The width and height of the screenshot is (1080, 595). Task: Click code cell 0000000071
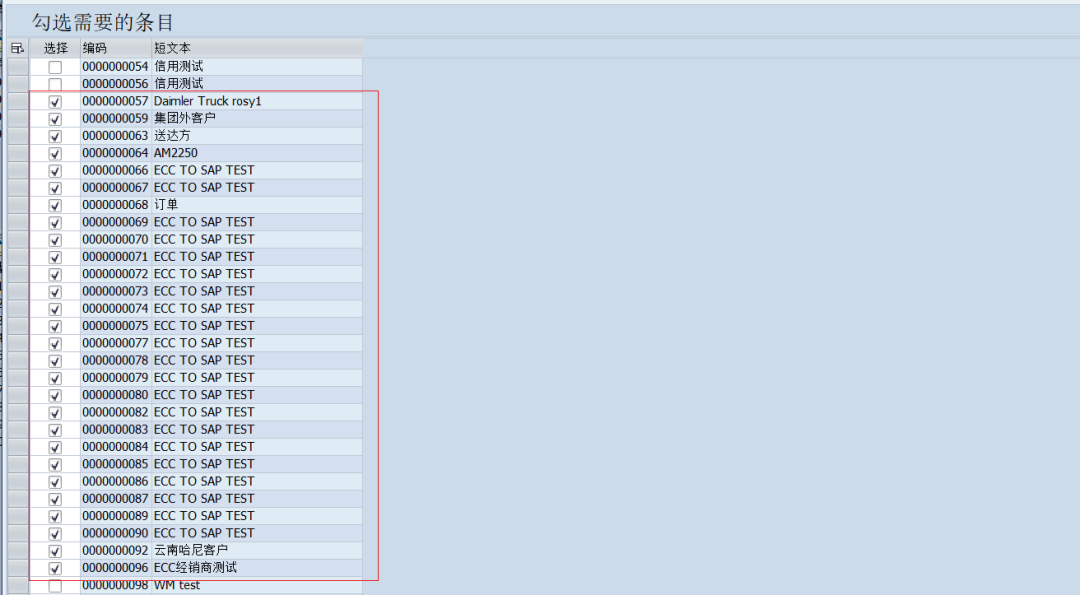point(115,257)
